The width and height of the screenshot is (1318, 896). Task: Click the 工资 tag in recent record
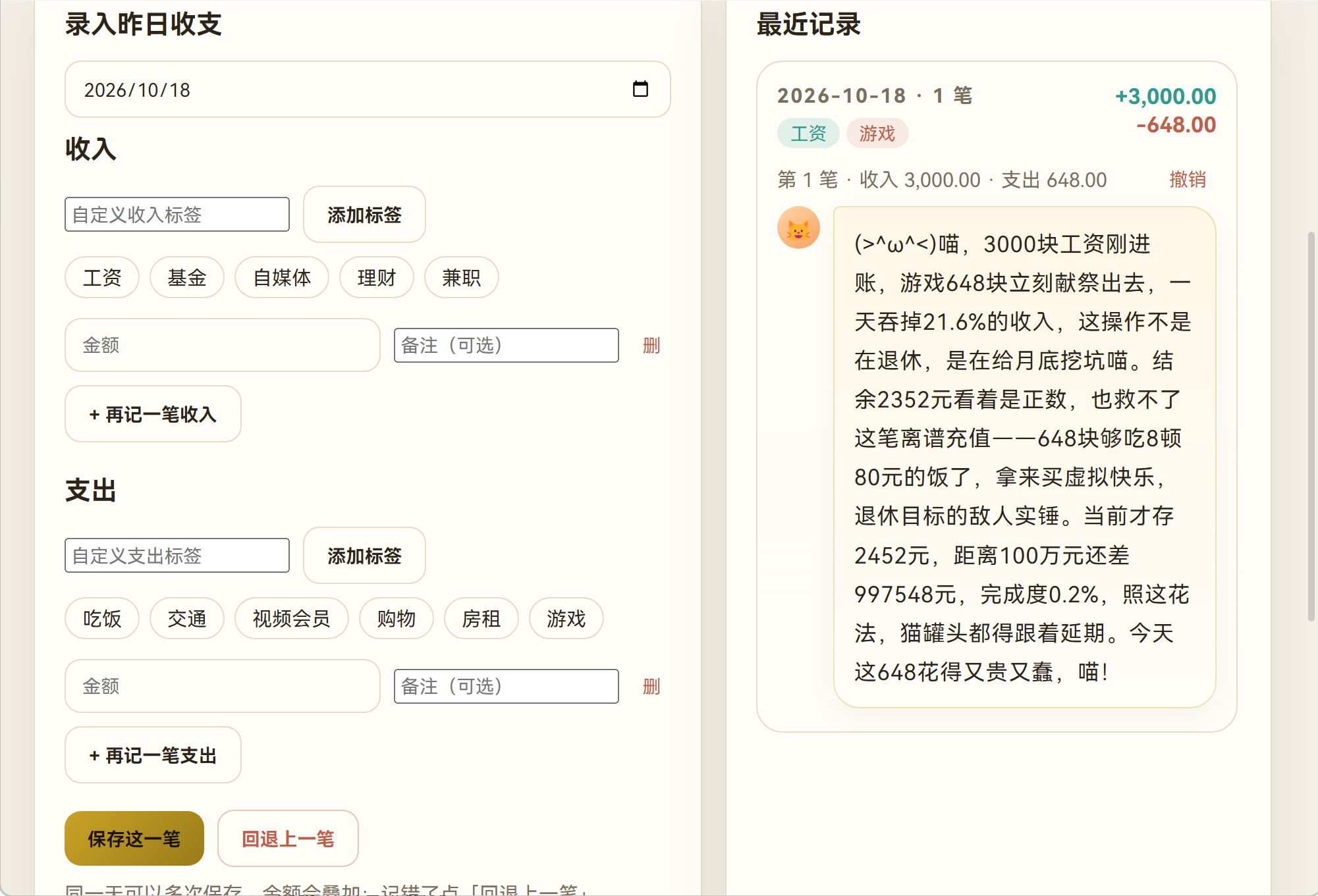pos(808,134)
